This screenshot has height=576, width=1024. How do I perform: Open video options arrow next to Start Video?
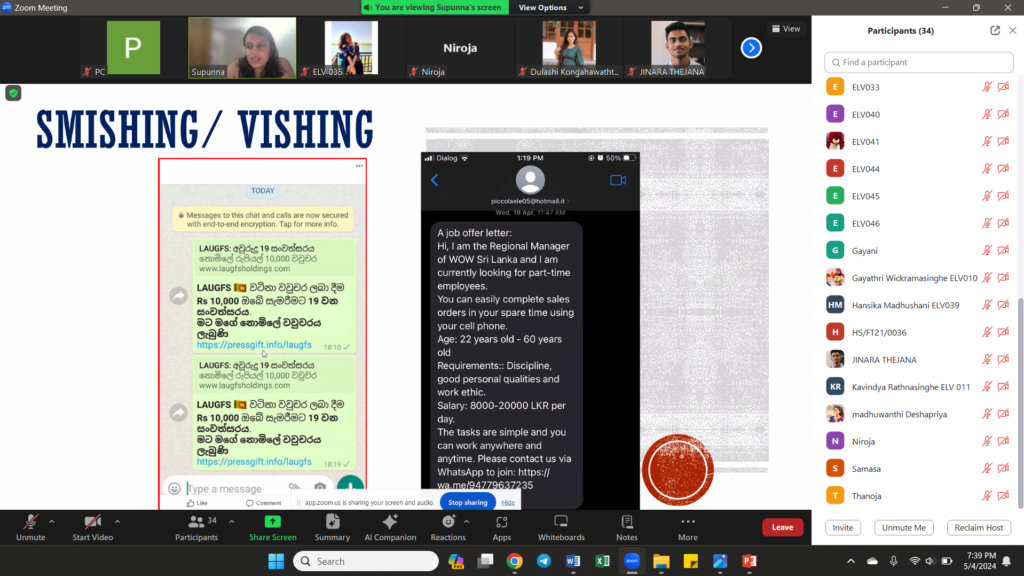coord(118,521)
